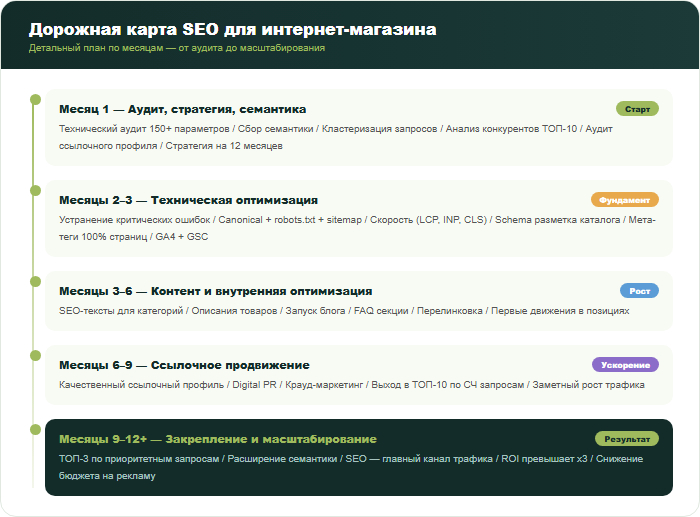Click the title 'Дорожная карта SEO для интернет-магазина'

click(x=233, y=29)
